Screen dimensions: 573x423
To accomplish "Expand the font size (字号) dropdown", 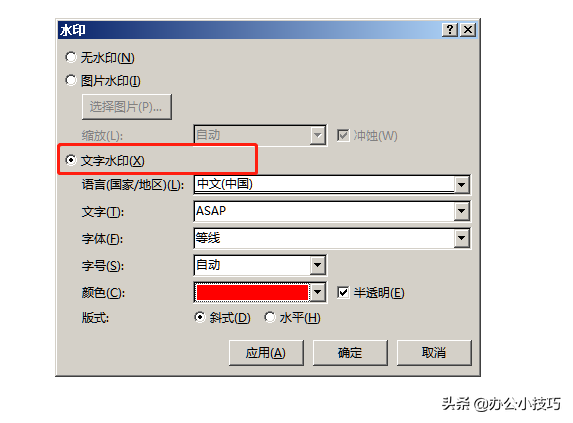I will pos(318,265).
